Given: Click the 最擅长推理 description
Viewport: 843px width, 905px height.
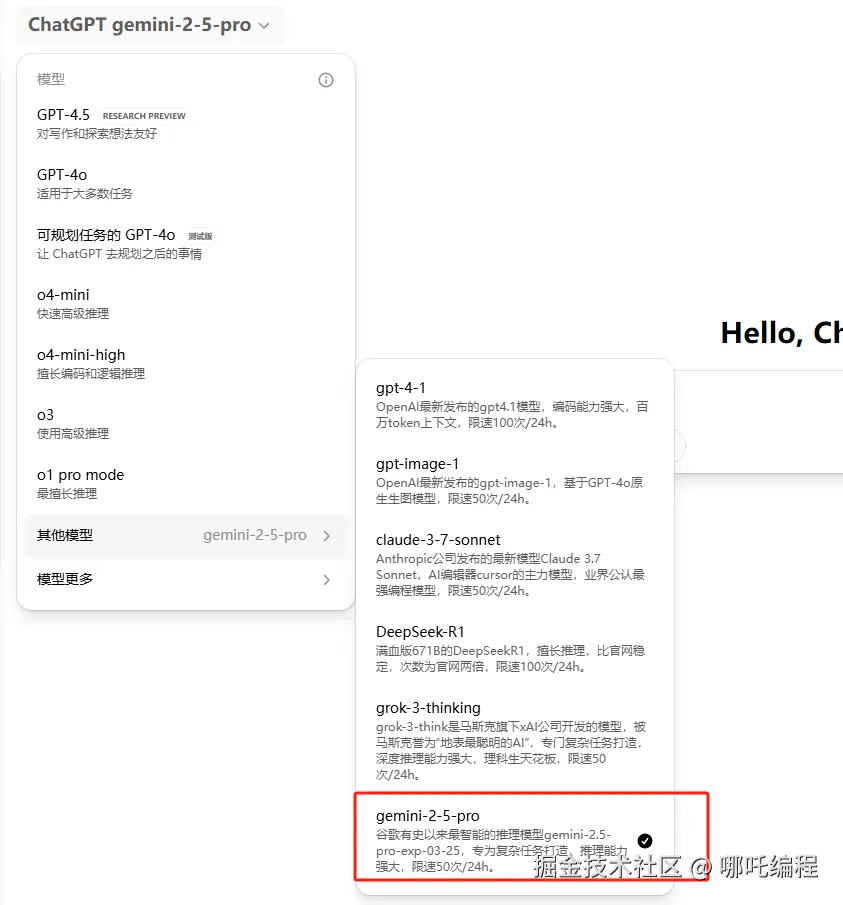Looking at the screenshot, I should pyautogui.click(x=67, y=494).
